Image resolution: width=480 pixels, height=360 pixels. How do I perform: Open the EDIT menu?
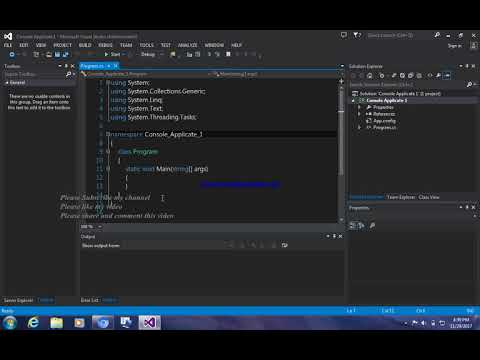(24, 45)
